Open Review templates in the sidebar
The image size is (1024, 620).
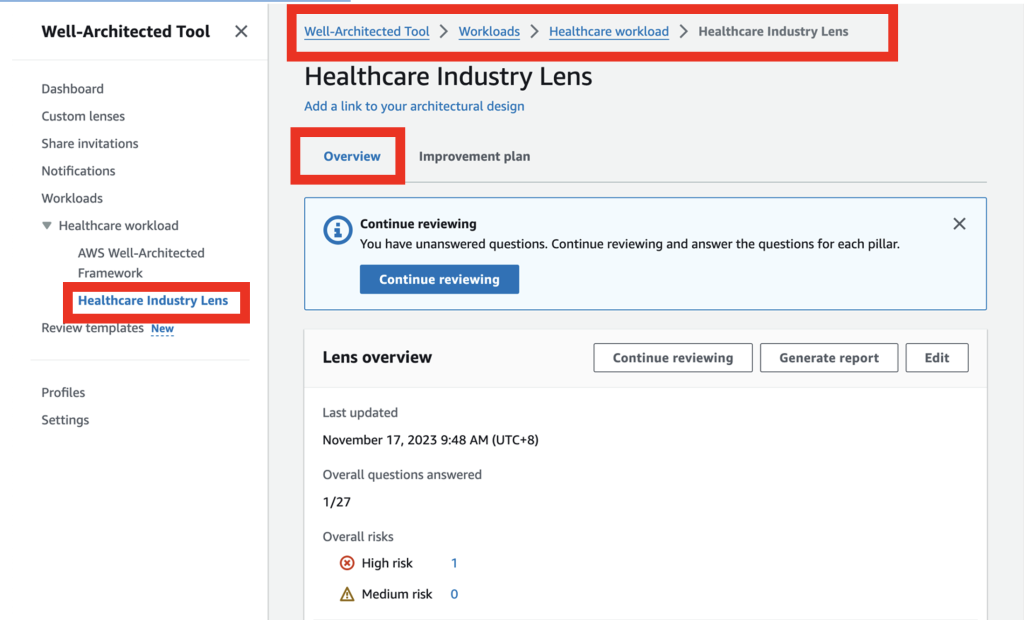point(92,328)
